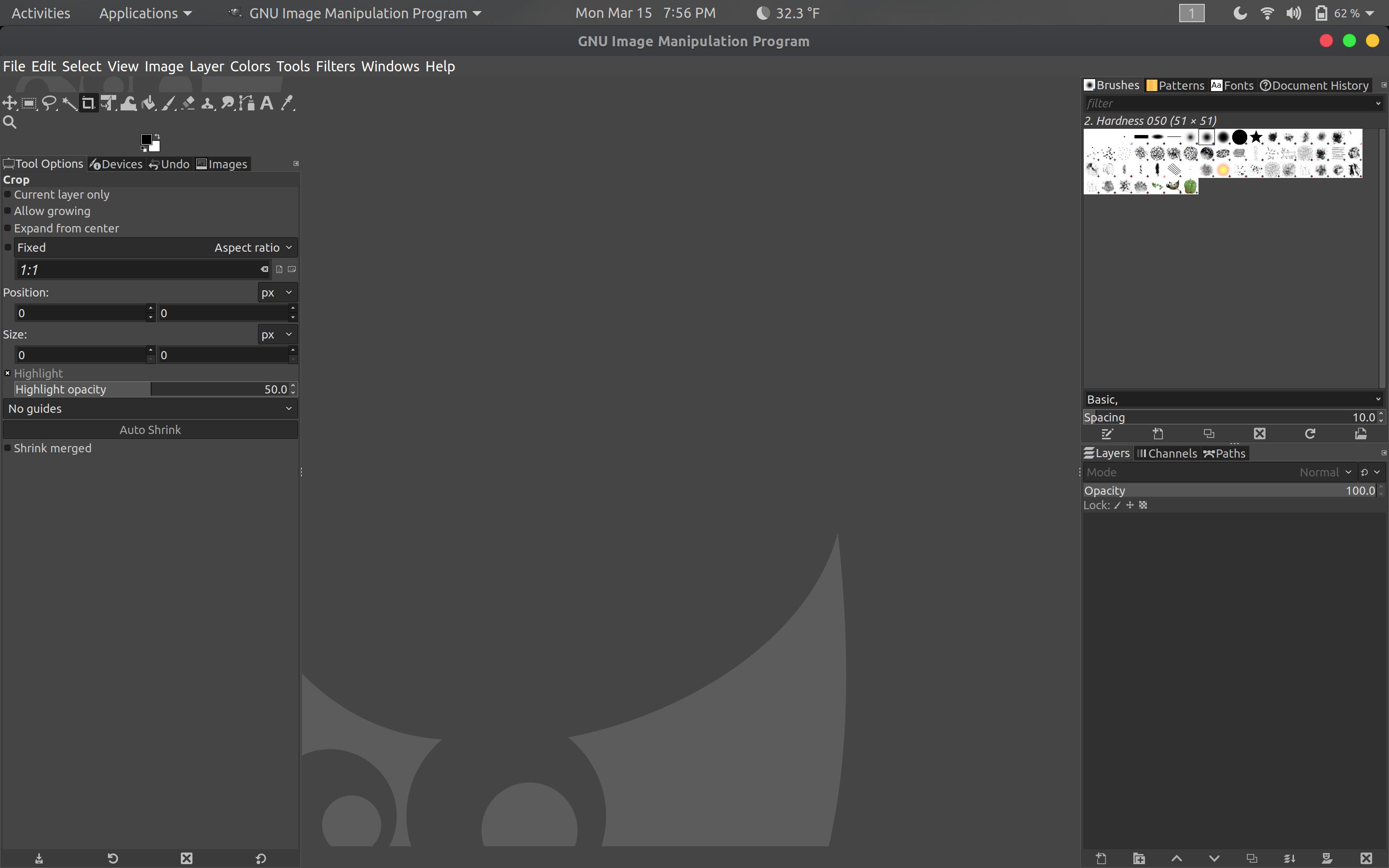This screenshot has height=868, width=1389.
Task: Click the brush filter input field
Action: pos(1228,103)
